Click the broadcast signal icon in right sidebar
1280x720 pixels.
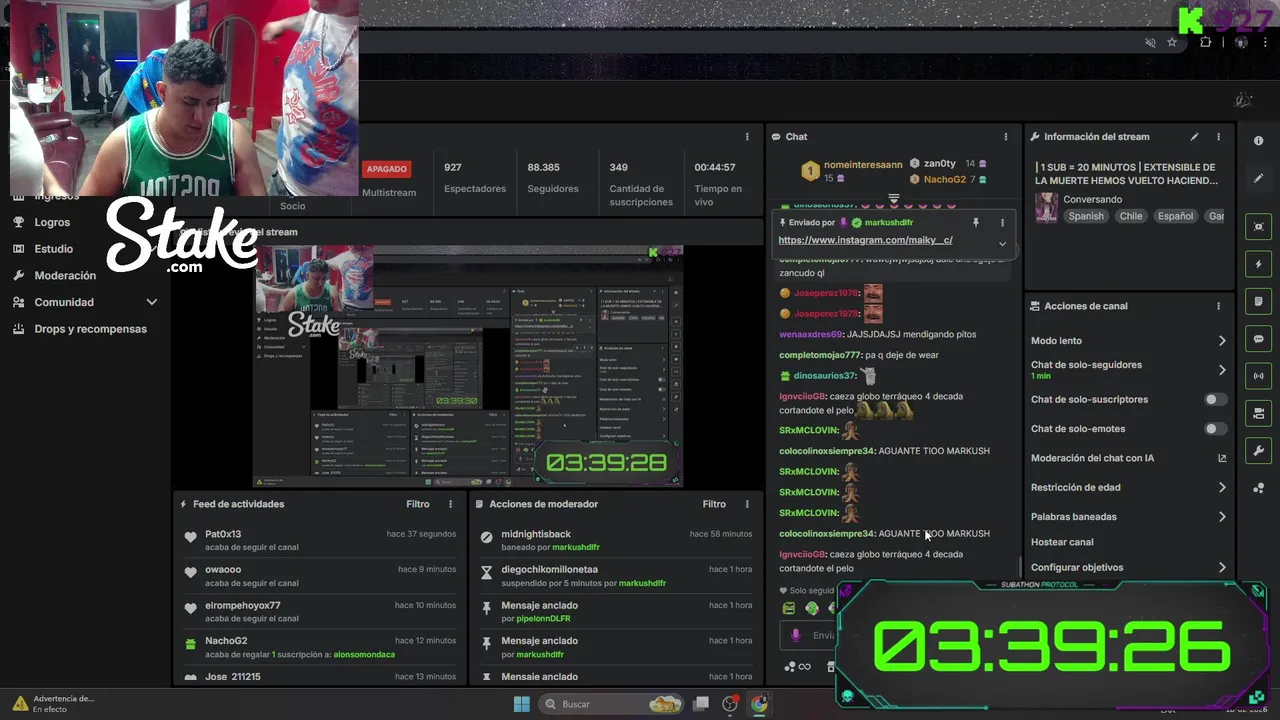[x=1258, y=376]
